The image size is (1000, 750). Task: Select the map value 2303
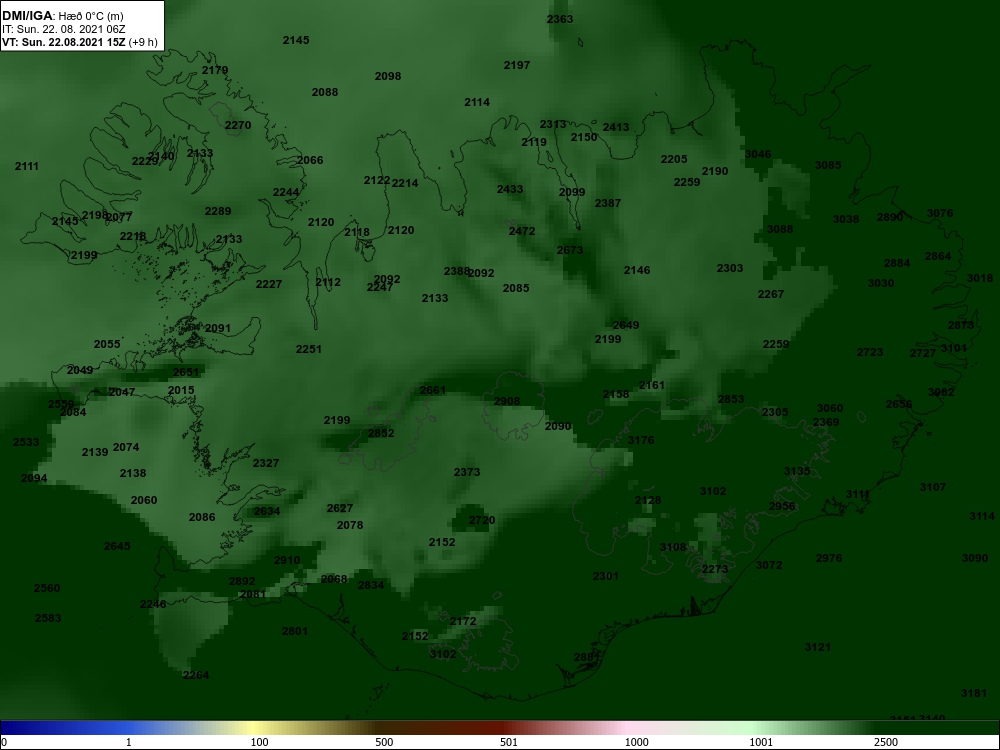pyautogui.click(x=730, y=268)
